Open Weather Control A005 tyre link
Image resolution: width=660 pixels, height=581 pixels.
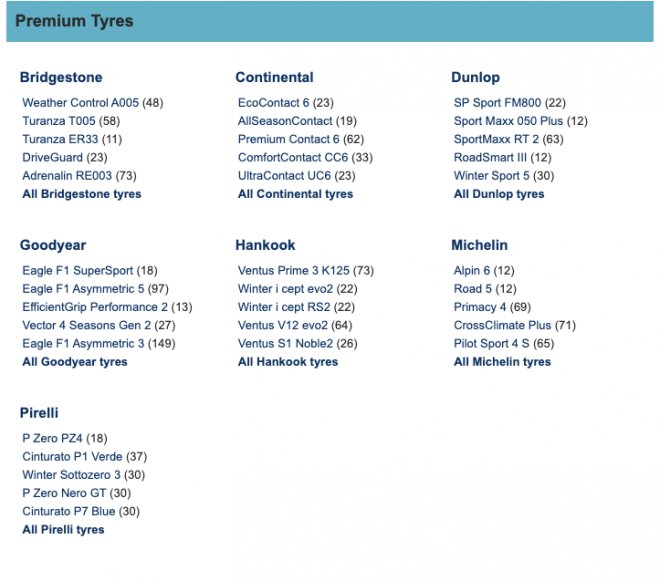pyautogui.click(x=80, y=102)
